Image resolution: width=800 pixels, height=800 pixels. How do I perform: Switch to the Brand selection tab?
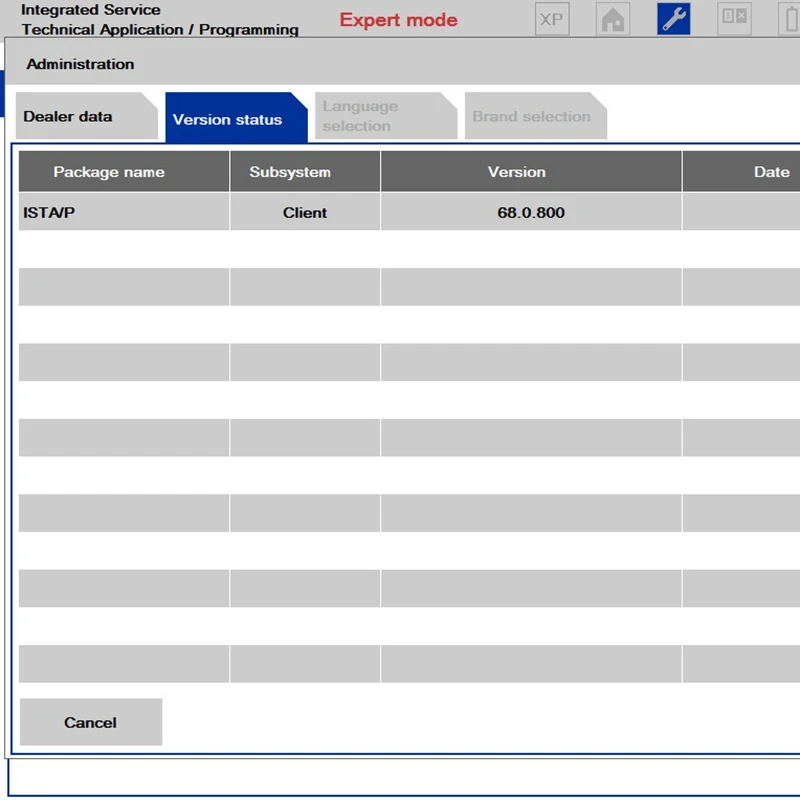[536, 116]
